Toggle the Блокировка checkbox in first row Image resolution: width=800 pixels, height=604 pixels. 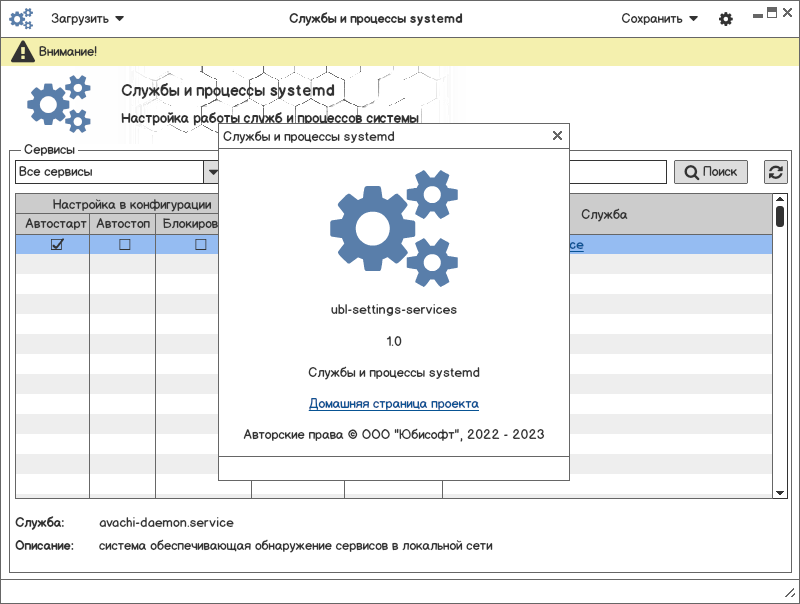[200, 244]
